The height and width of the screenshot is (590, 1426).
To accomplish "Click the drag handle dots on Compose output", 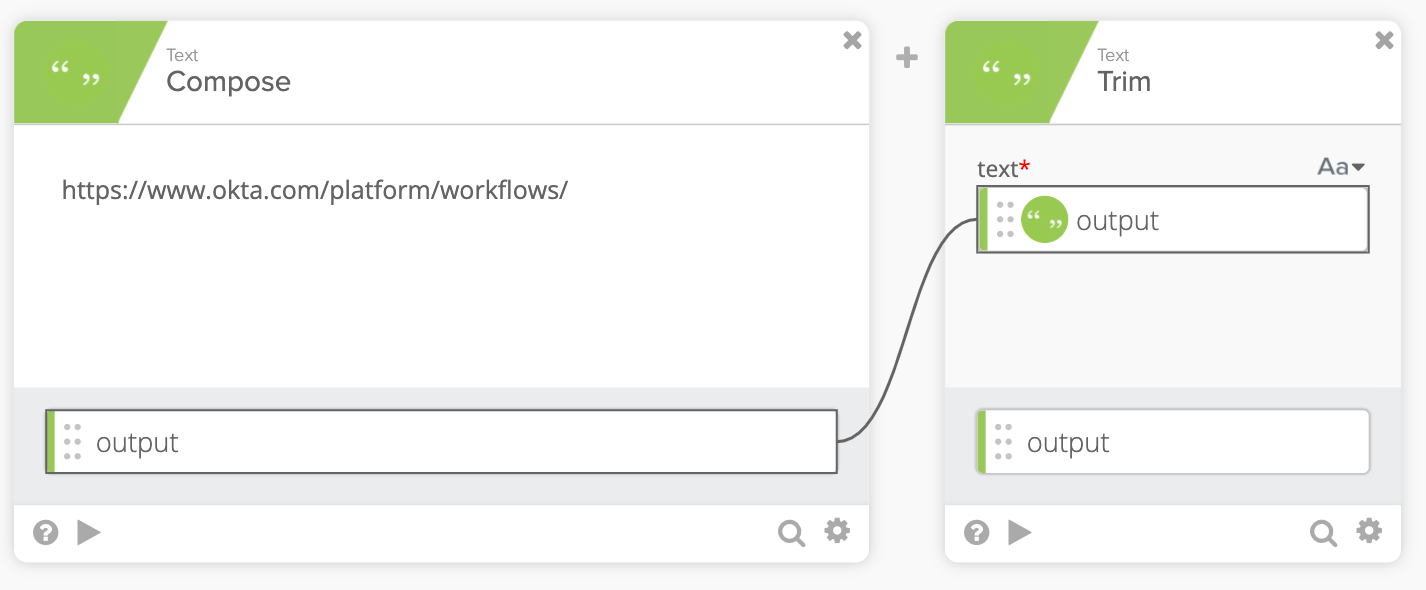I will coord(71,440).
